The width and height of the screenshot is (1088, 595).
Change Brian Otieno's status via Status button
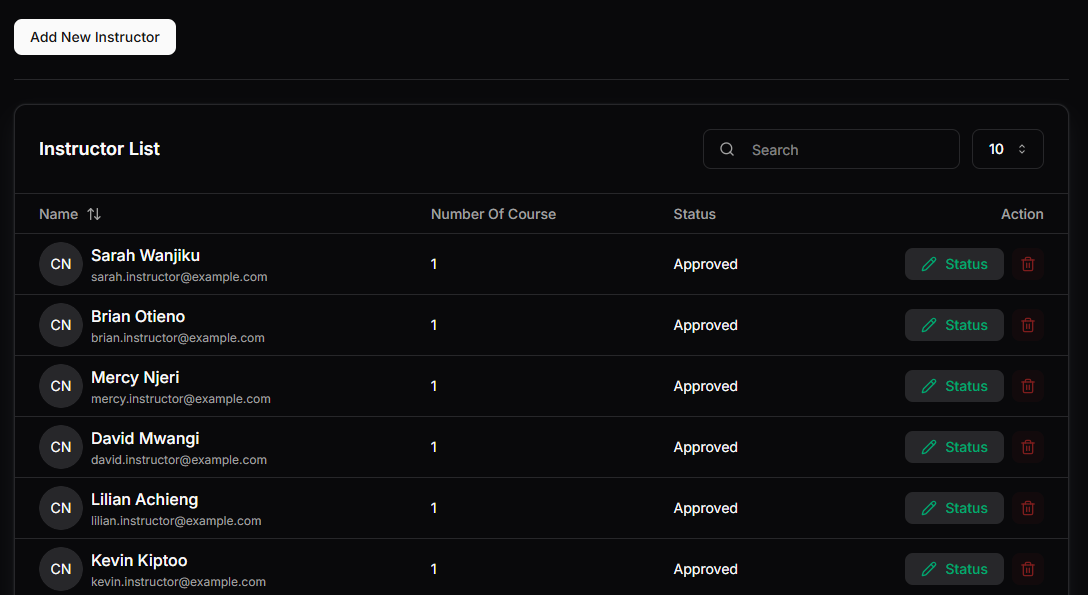(954, 325)
